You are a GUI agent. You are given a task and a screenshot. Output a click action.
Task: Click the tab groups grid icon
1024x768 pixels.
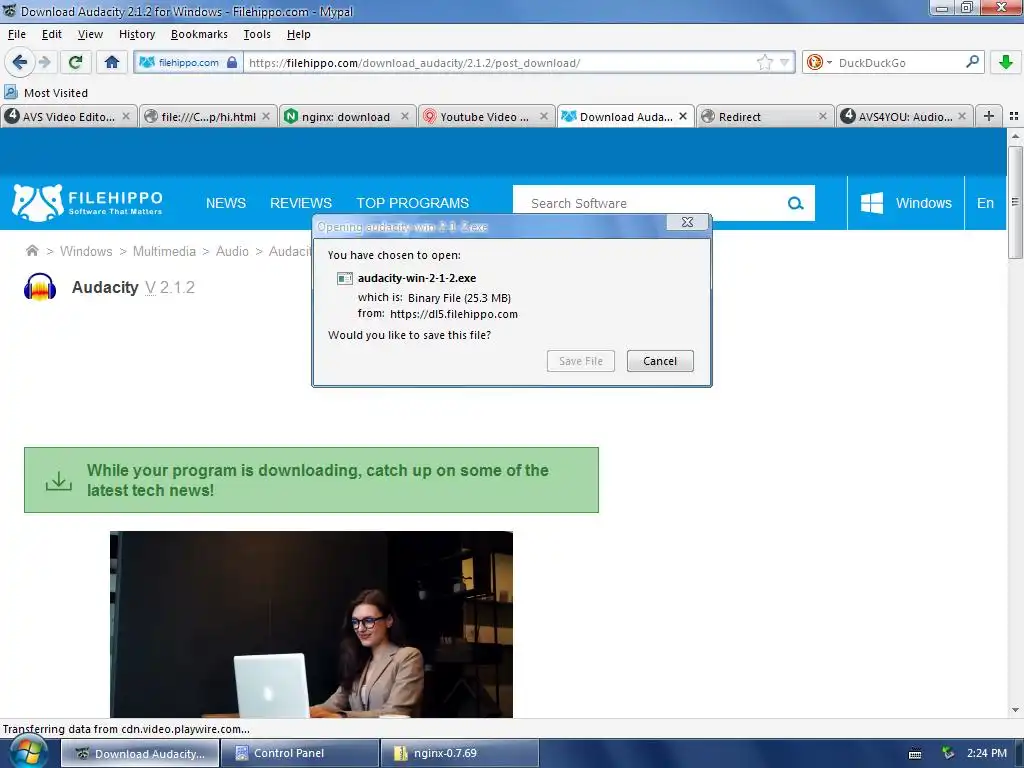pyautogui.click(x=1014, y=116)
